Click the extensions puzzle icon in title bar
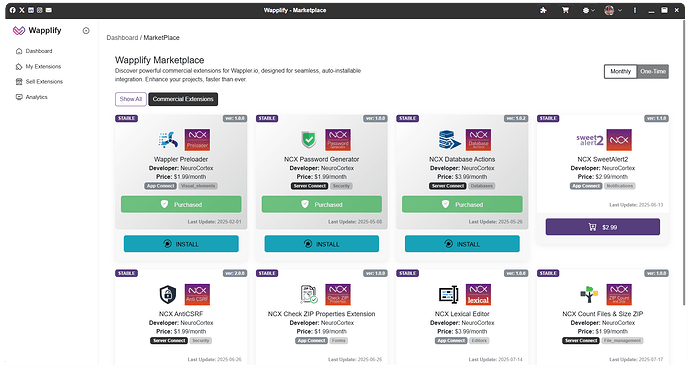690x368 pixels. point(543,10)
